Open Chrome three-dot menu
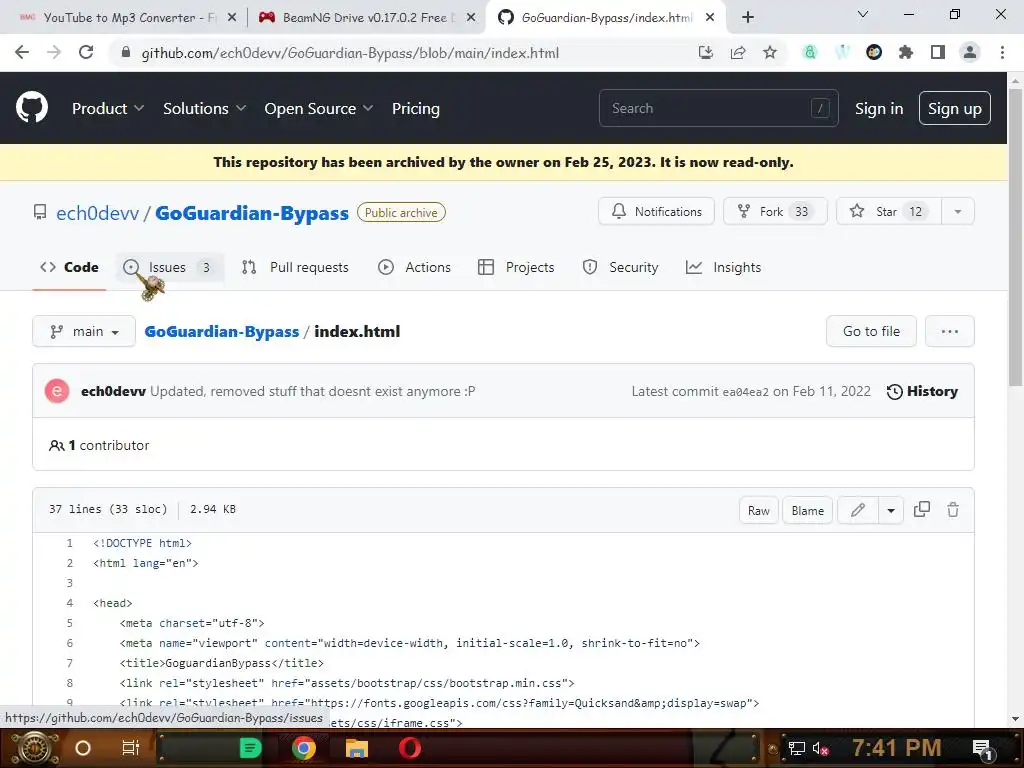The height and width of the screenshot is (768, 1024). coord(1002,53)
